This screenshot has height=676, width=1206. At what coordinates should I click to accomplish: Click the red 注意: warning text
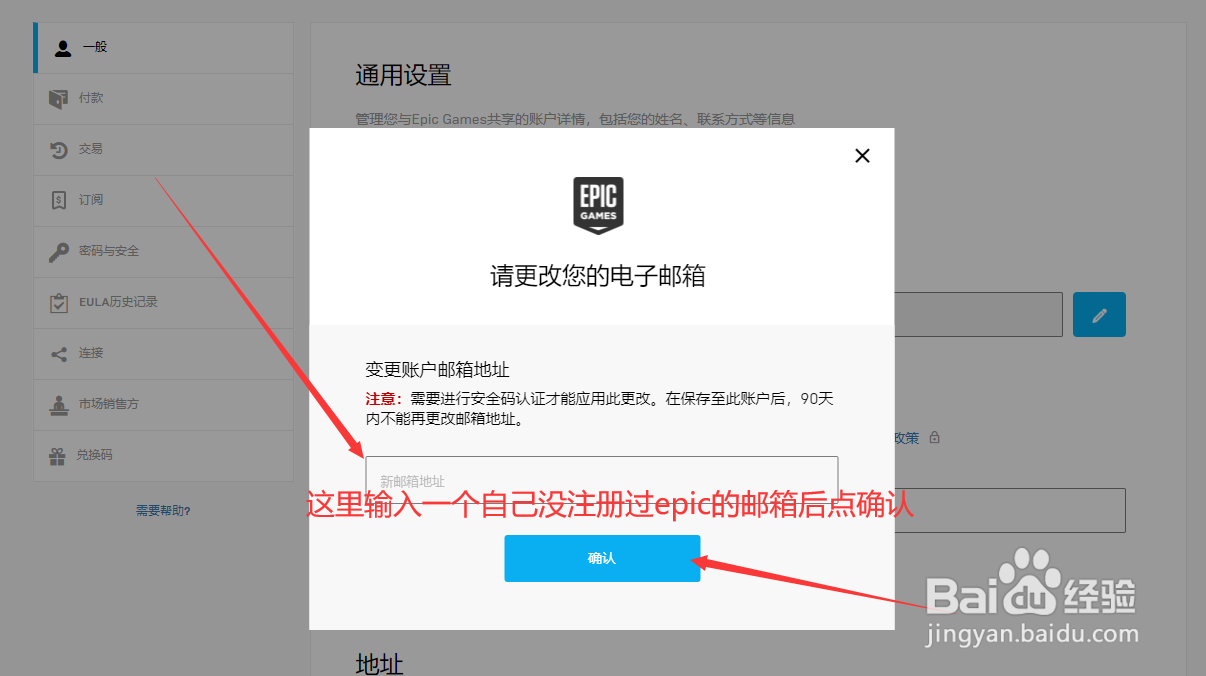[x=385, y=399]
